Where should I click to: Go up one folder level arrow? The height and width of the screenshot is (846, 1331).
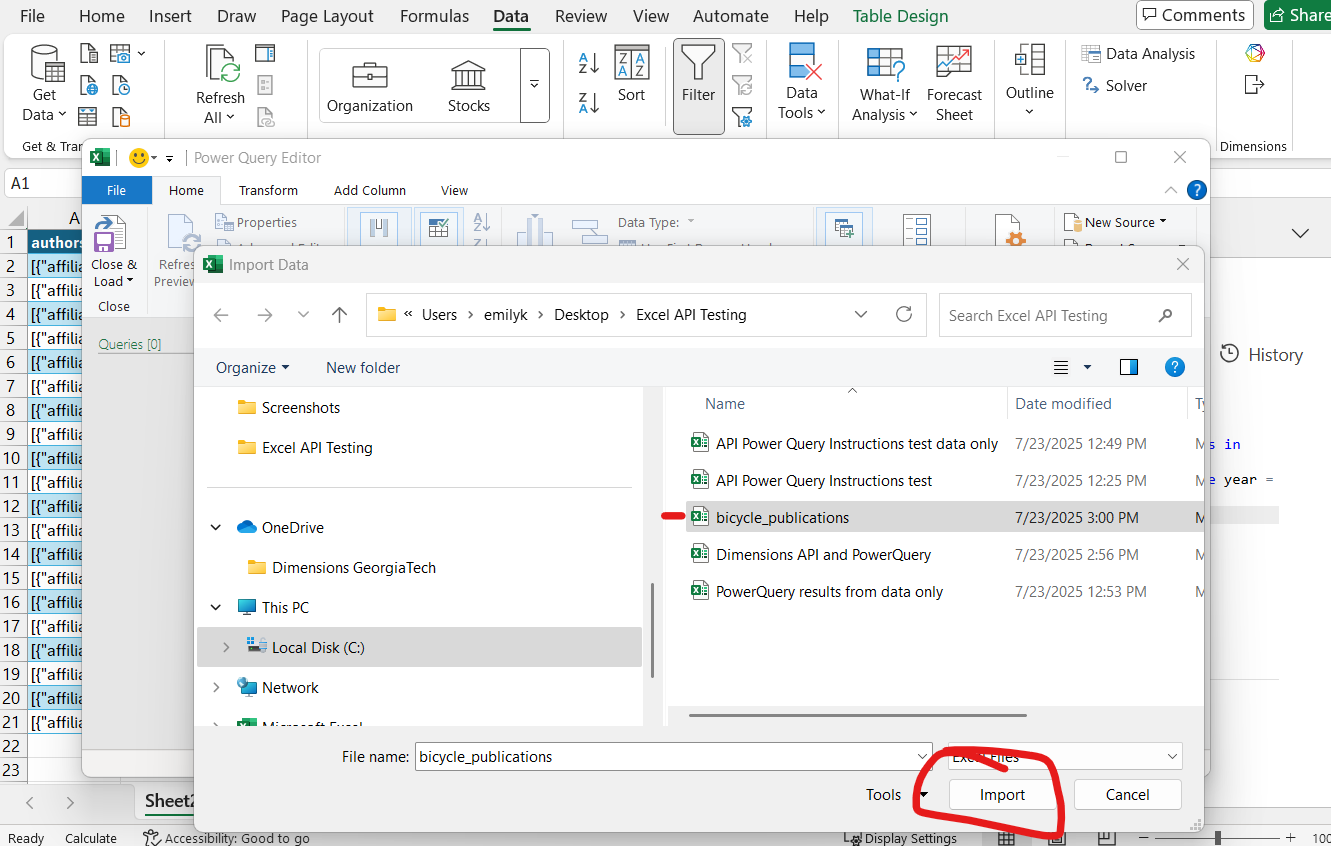(340, 315)
